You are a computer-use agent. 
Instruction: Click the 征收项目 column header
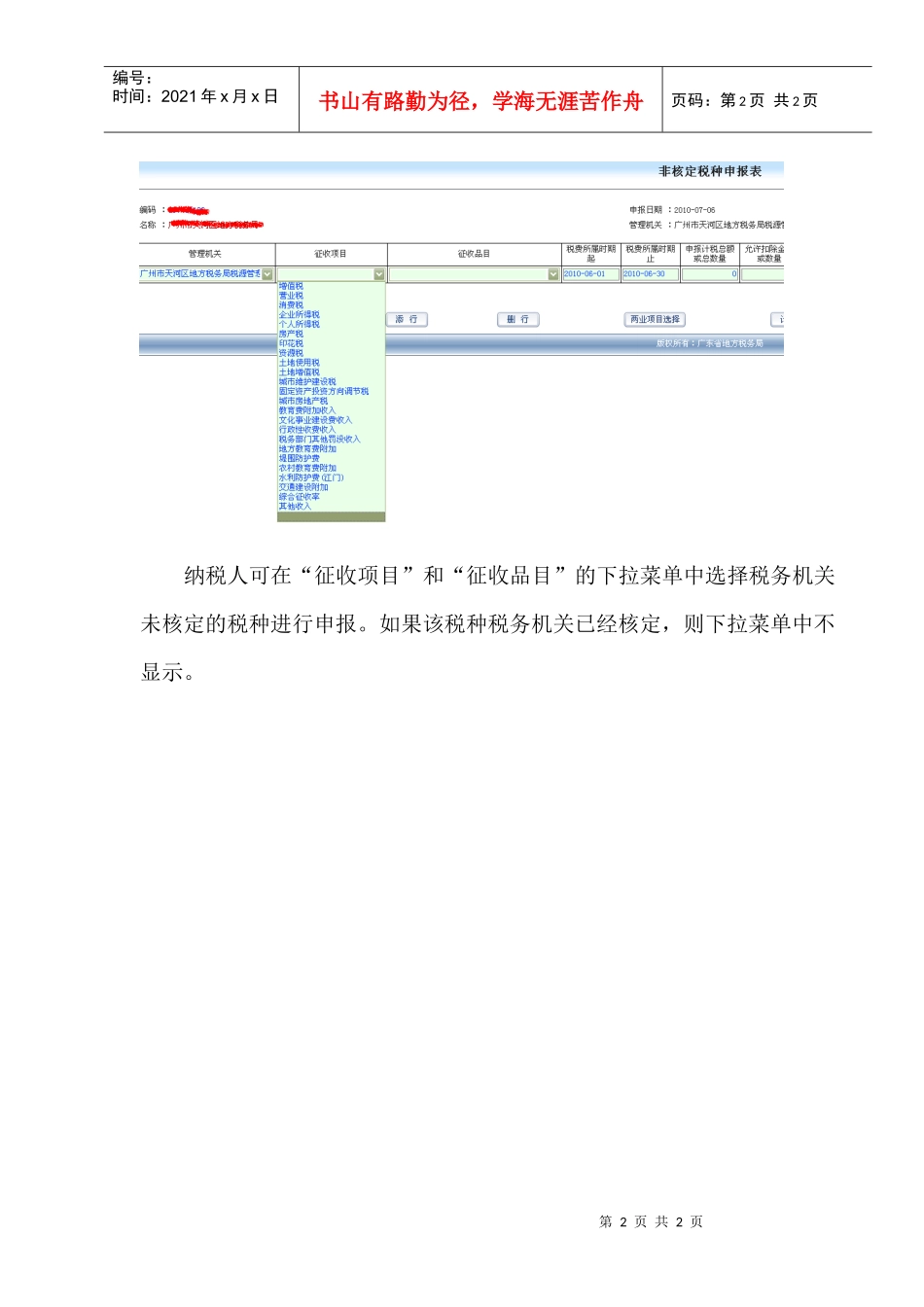331,254
